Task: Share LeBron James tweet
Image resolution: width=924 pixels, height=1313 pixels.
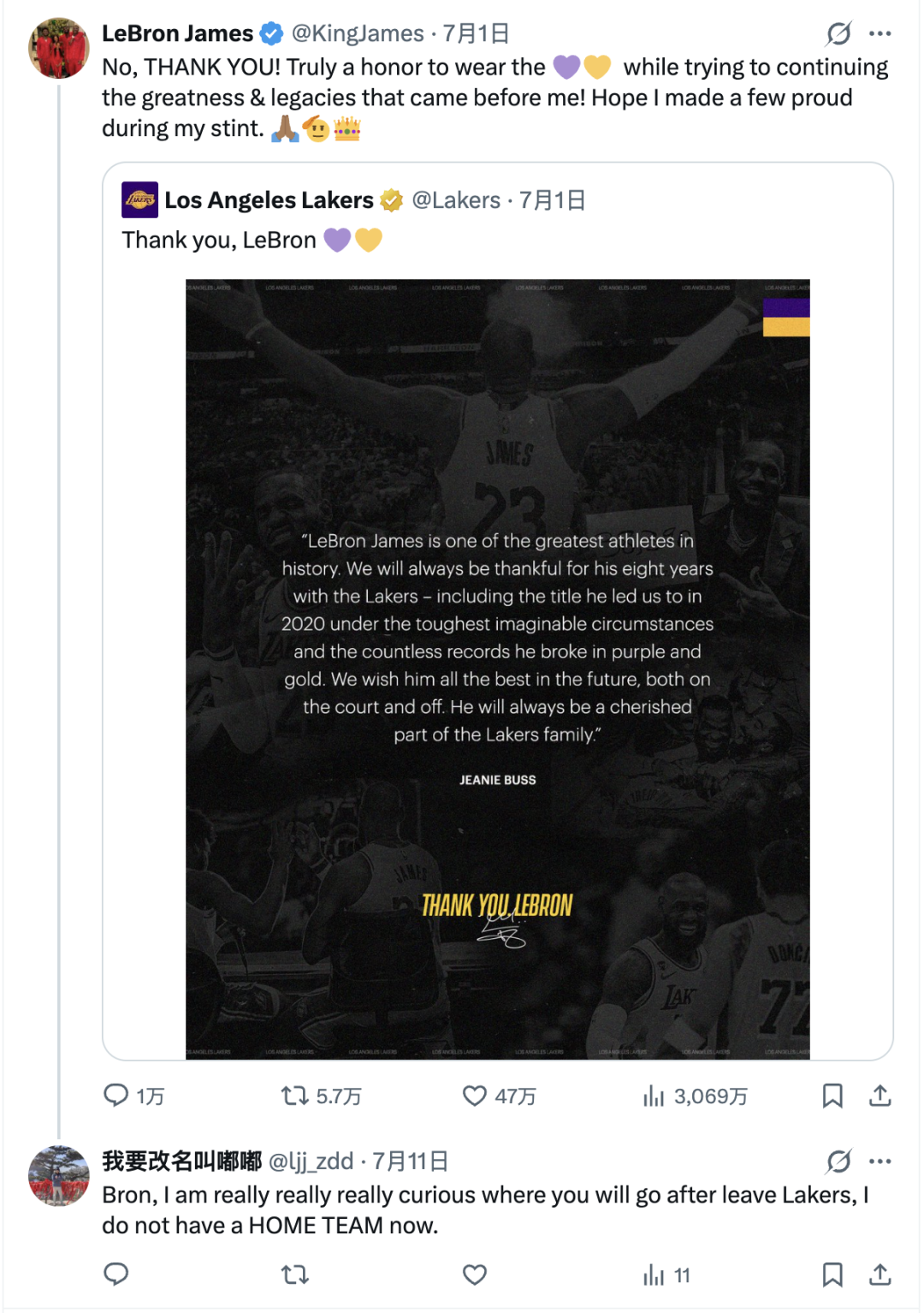Action: click(880, 1096)
